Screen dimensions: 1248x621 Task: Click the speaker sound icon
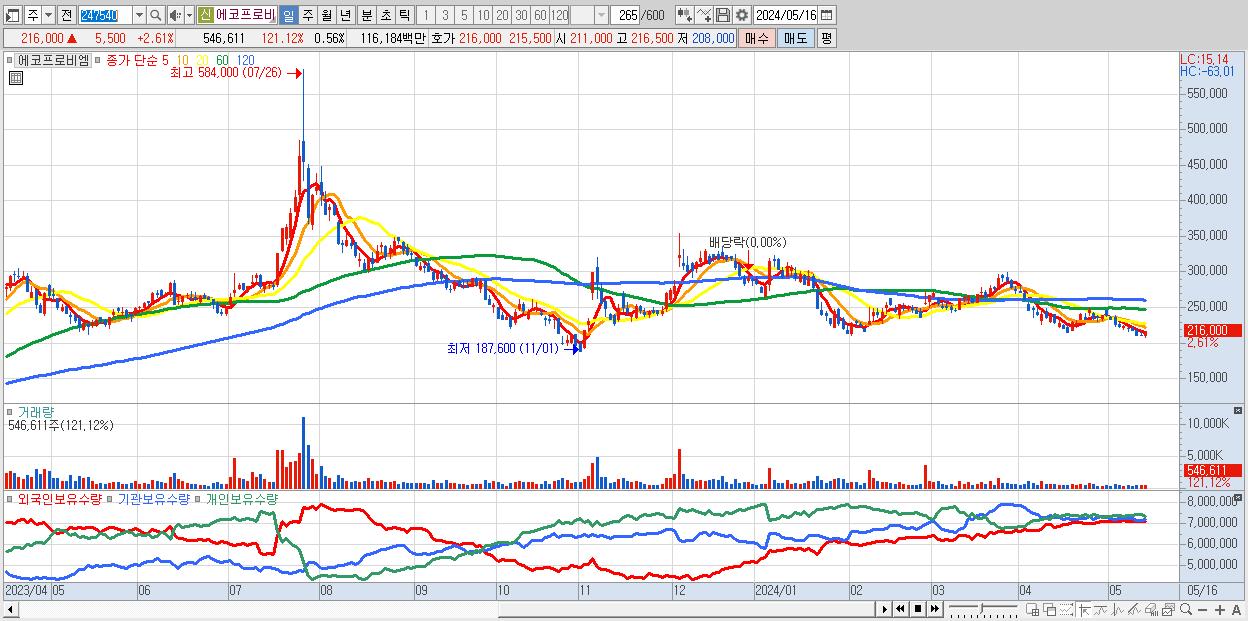[175, 15]
